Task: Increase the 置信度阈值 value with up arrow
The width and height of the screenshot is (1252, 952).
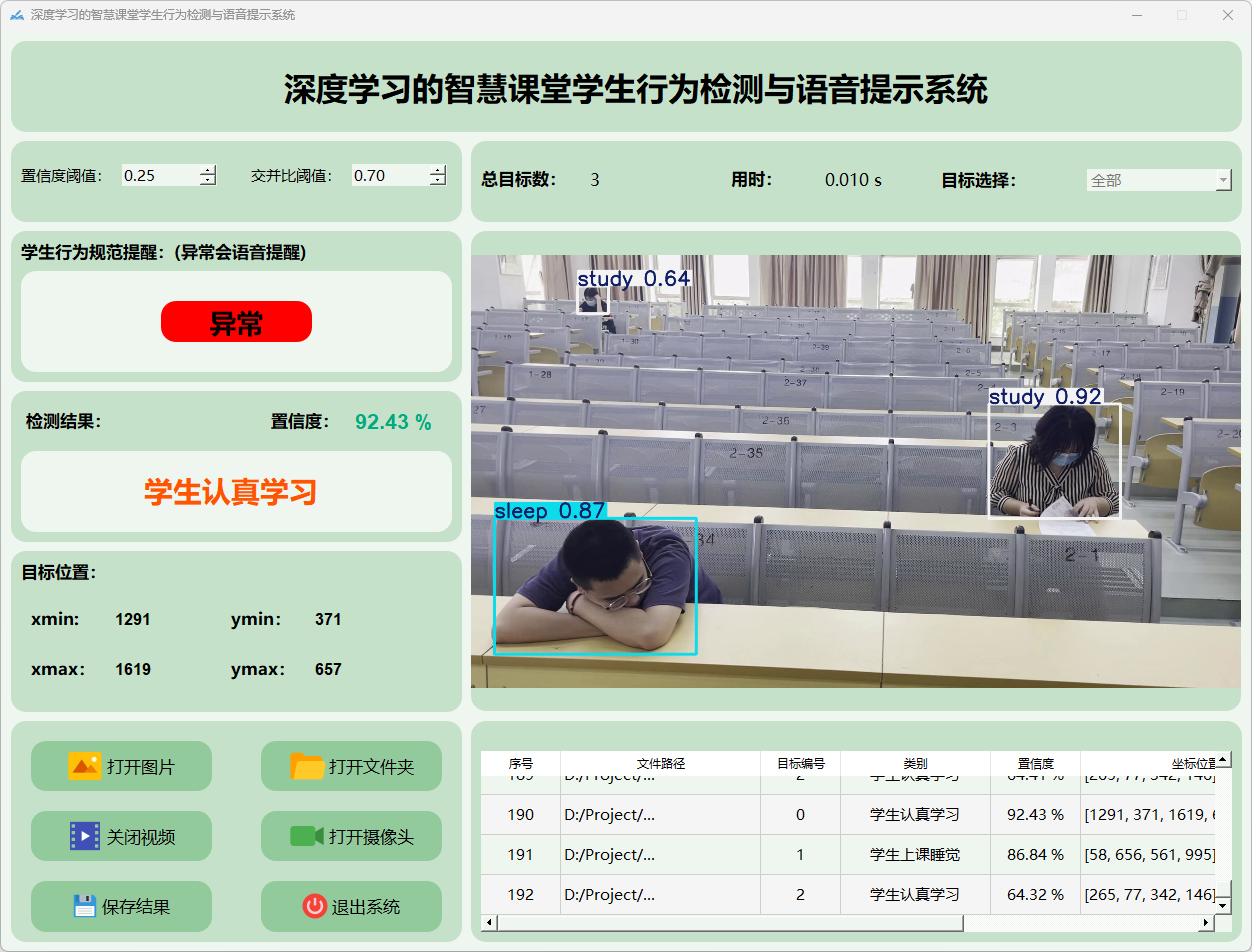Action: (207, 170)
